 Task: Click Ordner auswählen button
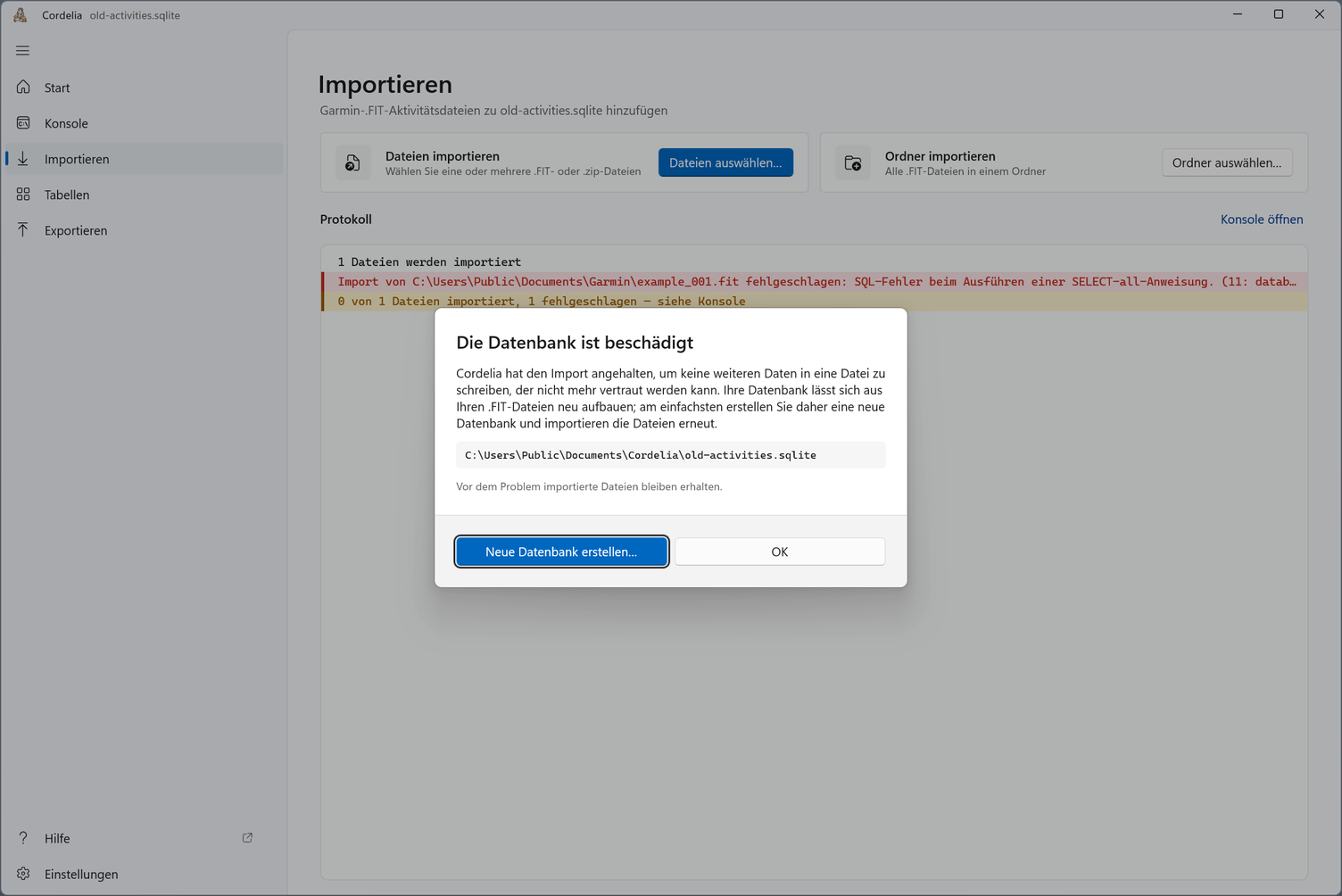tap(1227, 162)
